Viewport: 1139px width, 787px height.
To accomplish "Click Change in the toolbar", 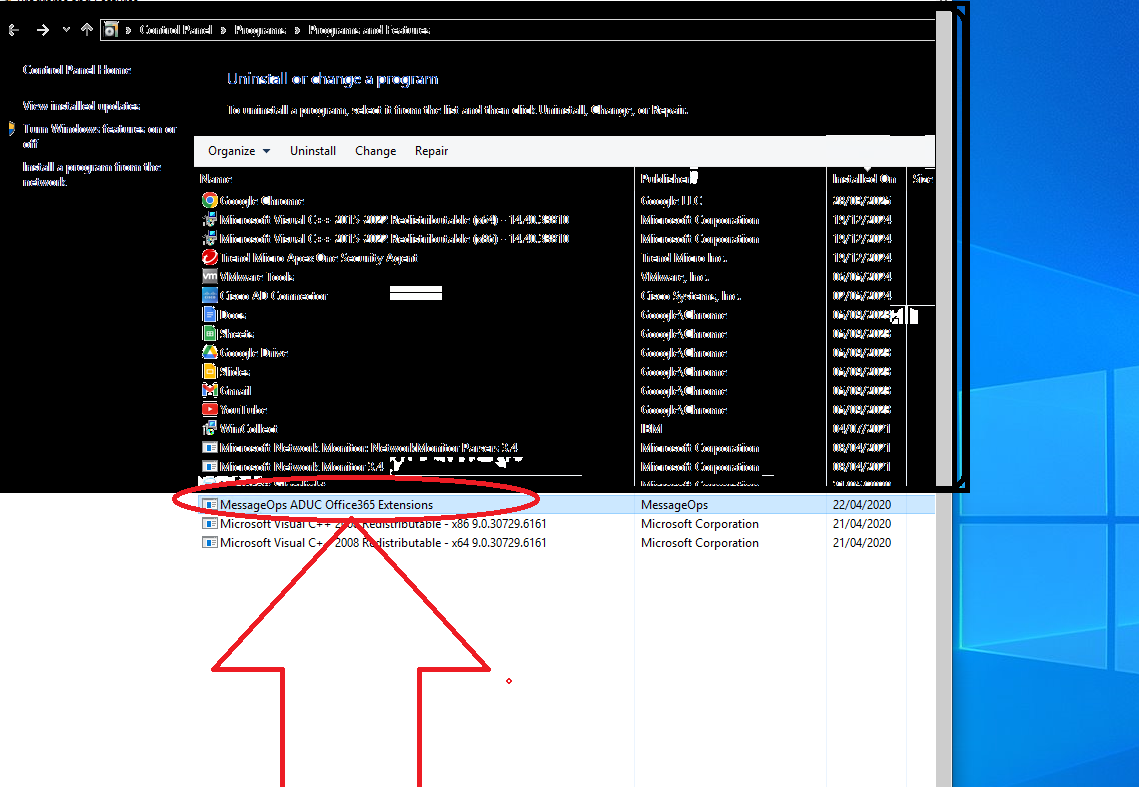I will 376,151.
